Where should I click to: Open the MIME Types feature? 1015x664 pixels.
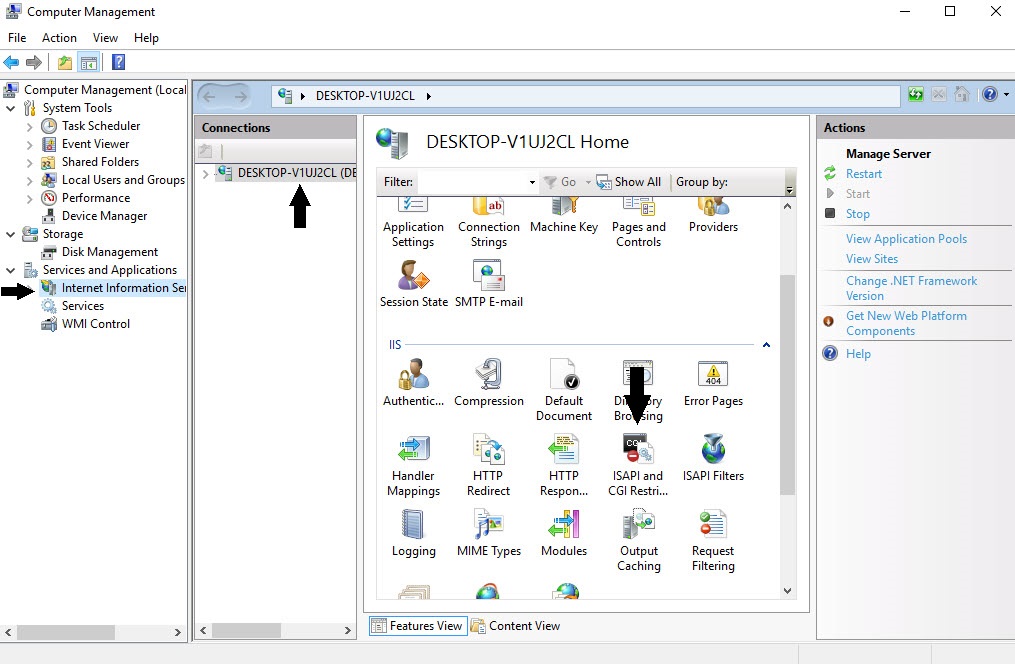(489, 533)
